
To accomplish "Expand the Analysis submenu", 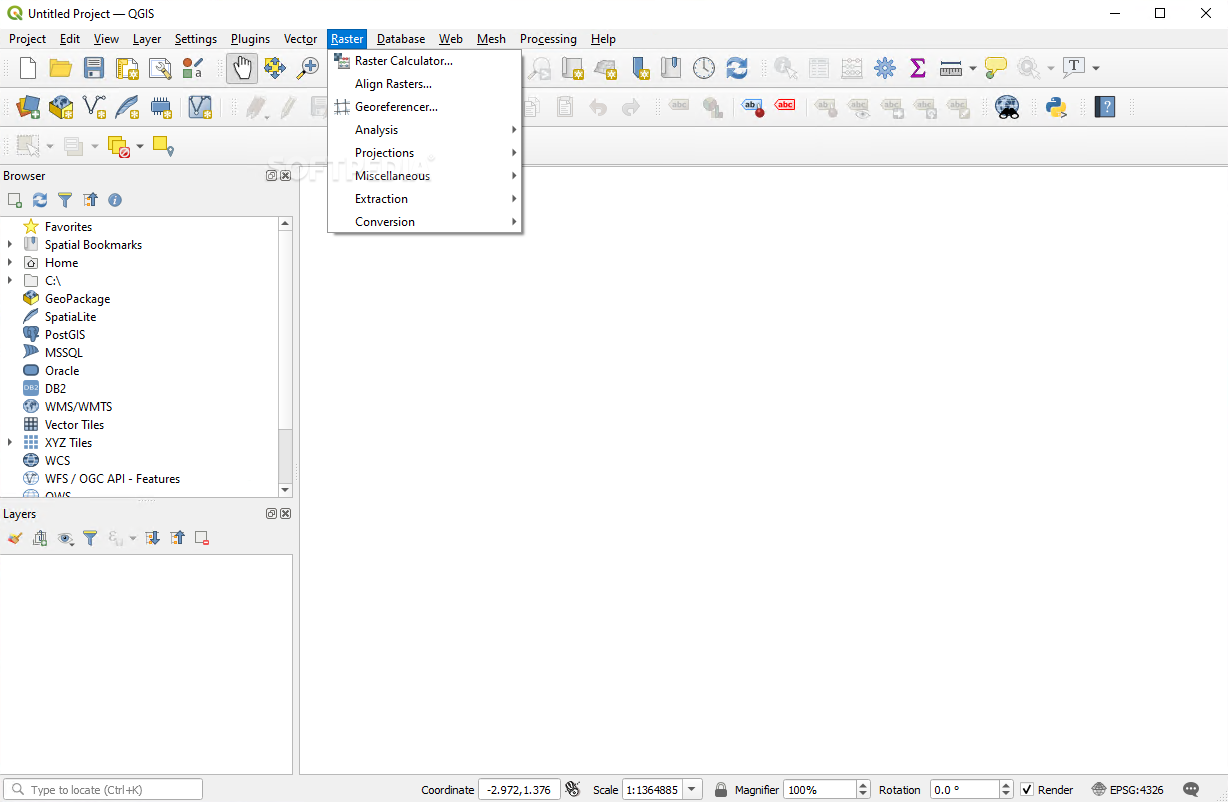I will (425, 130).
